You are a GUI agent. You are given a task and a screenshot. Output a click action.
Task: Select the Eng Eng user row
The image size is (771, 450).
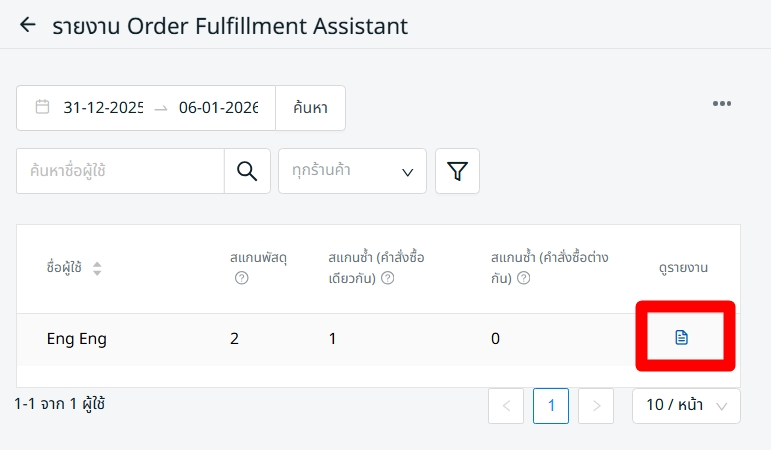77,338
